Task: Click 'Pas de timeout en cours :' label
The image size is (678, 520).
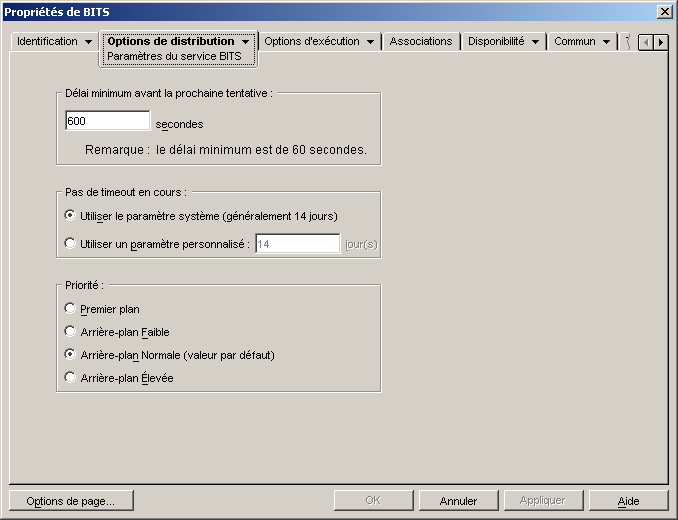Action: 126,192
